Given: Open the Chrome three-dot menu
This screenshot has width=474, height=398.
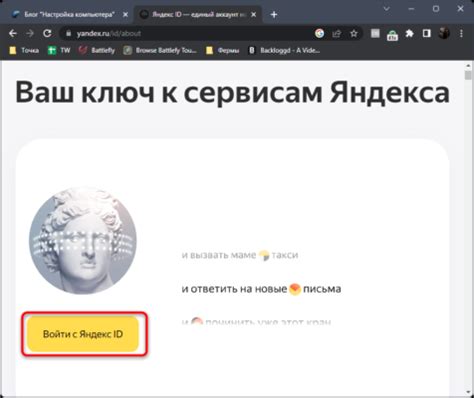Looking at the screenshot, I should [x=461, y=33].
